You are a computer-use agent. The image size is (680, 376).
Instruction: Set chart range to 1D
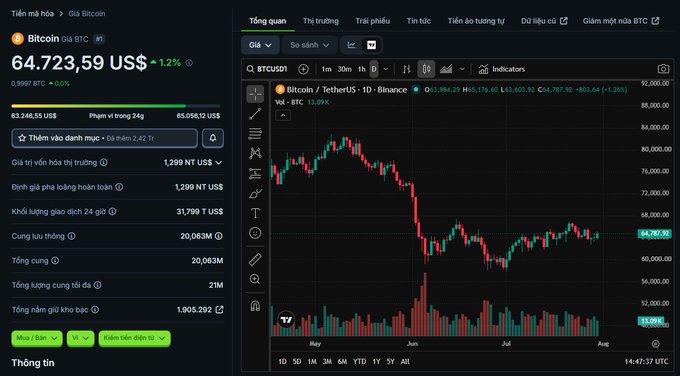point(282,361)
